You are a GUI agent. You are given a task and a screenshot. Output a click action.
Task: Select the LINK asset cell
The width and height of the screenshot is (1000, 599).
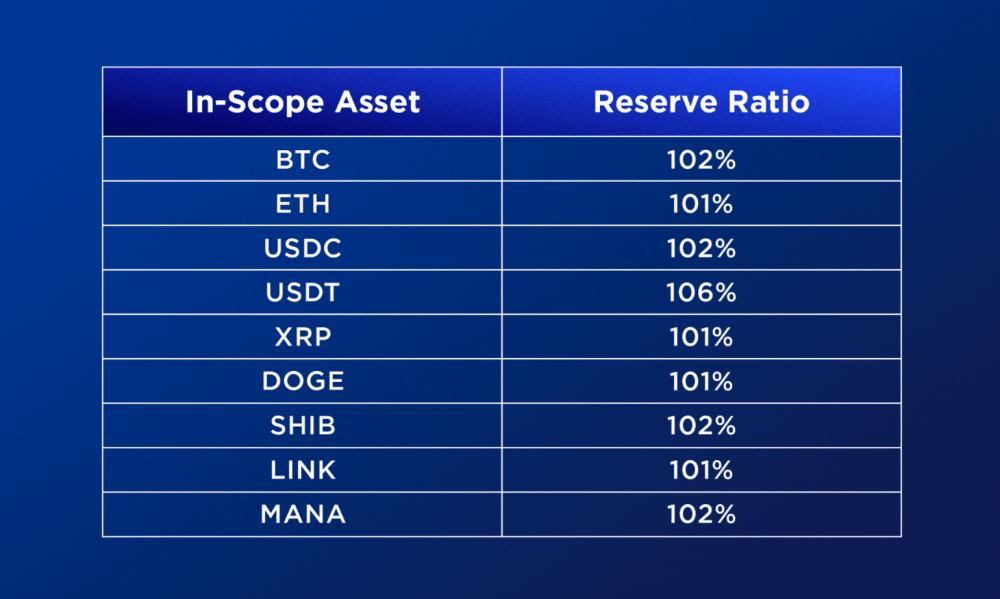click(302, 470)
